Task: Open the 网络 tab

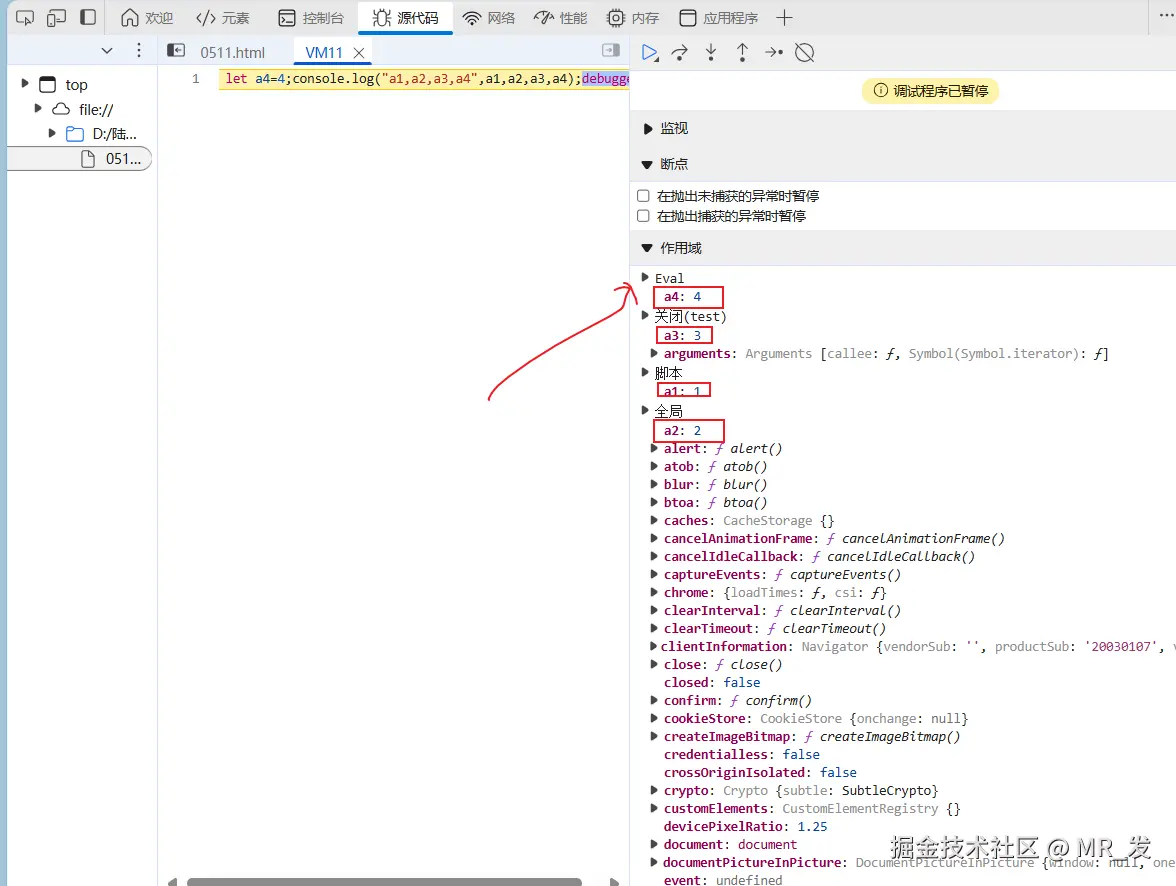Action: pyautogui.click(x=489, y=18)
